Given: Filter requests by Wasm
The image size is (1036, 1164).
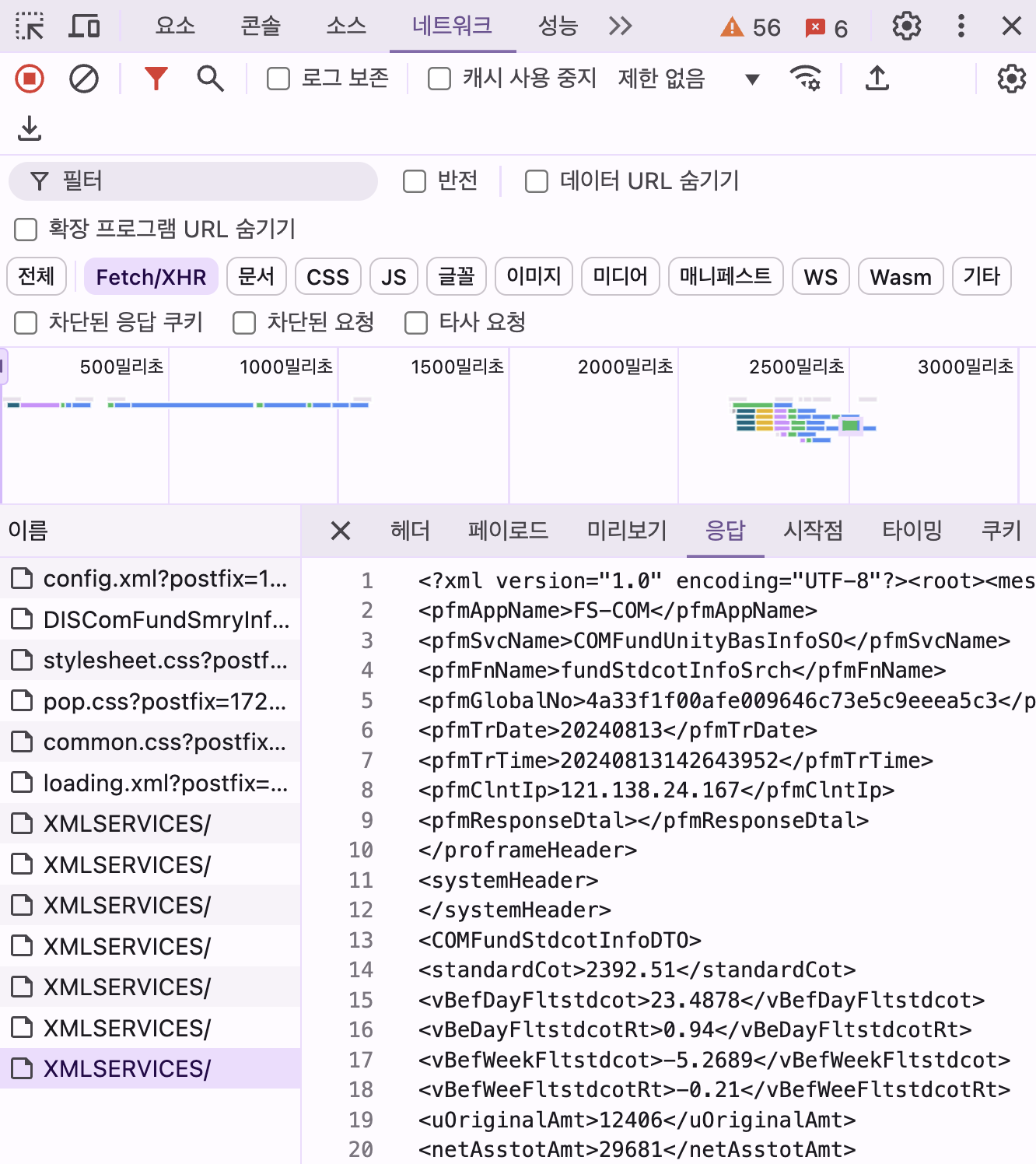Looking at the screenshot, I should (901, 276).
